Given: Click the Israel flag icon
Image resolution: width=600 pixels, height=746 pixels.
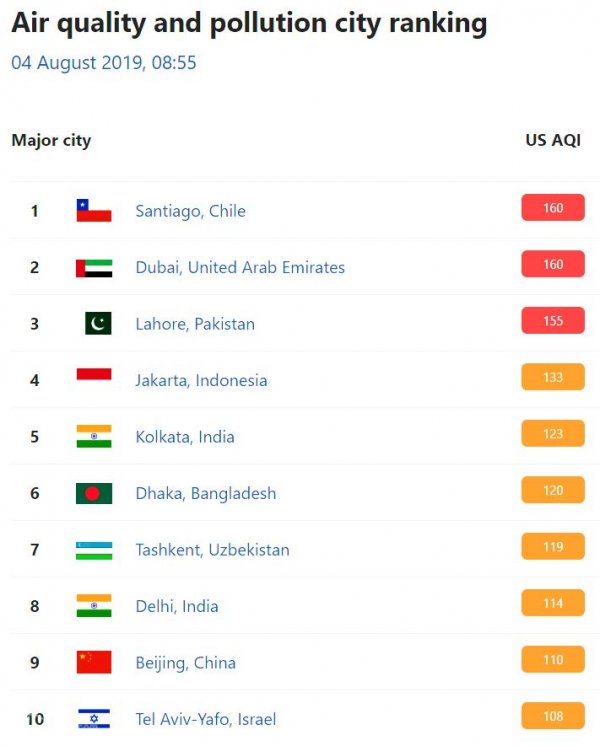Looking at the screenshot, I should (x=94, y=719).
